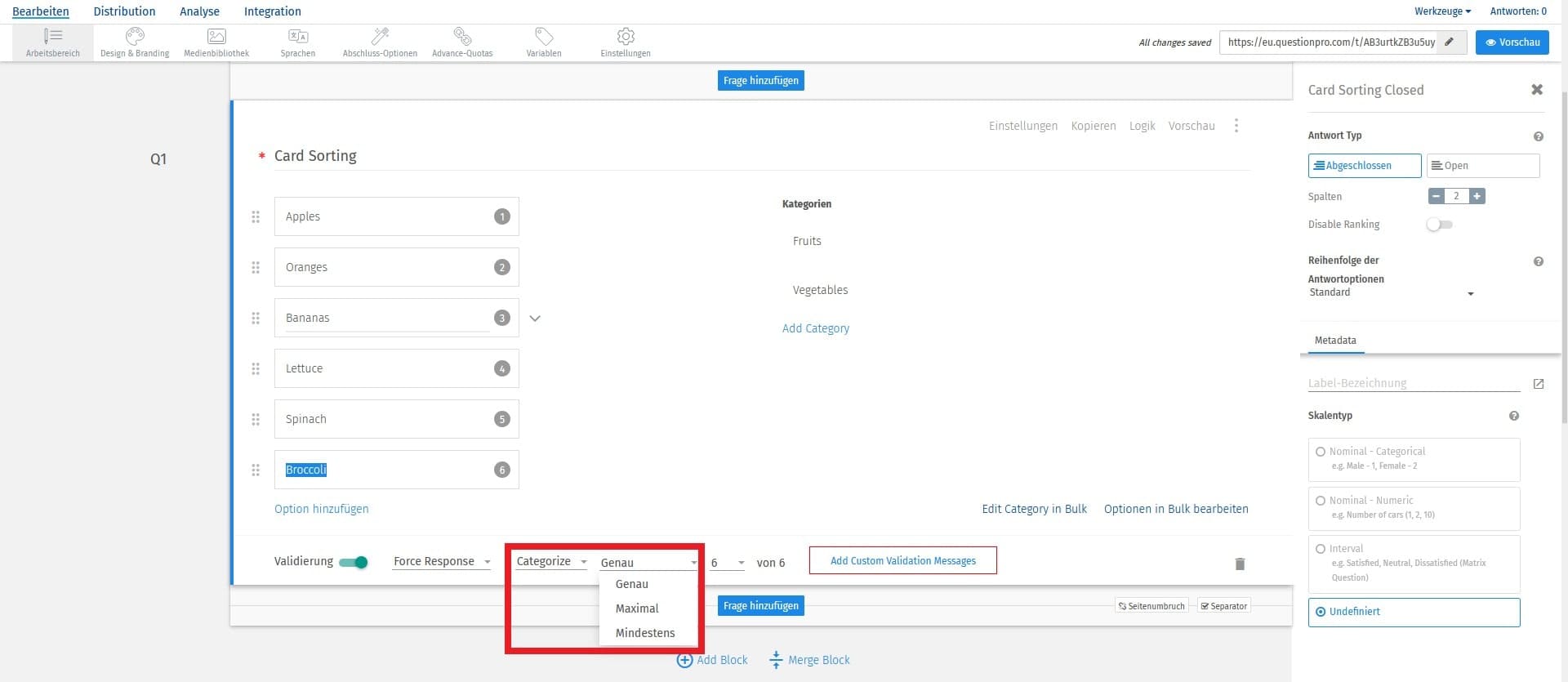The height and width of the screenshot is (682, 1568).
Task: Open the Medienbibliothek image icon
Action: [x=216, y=36]
